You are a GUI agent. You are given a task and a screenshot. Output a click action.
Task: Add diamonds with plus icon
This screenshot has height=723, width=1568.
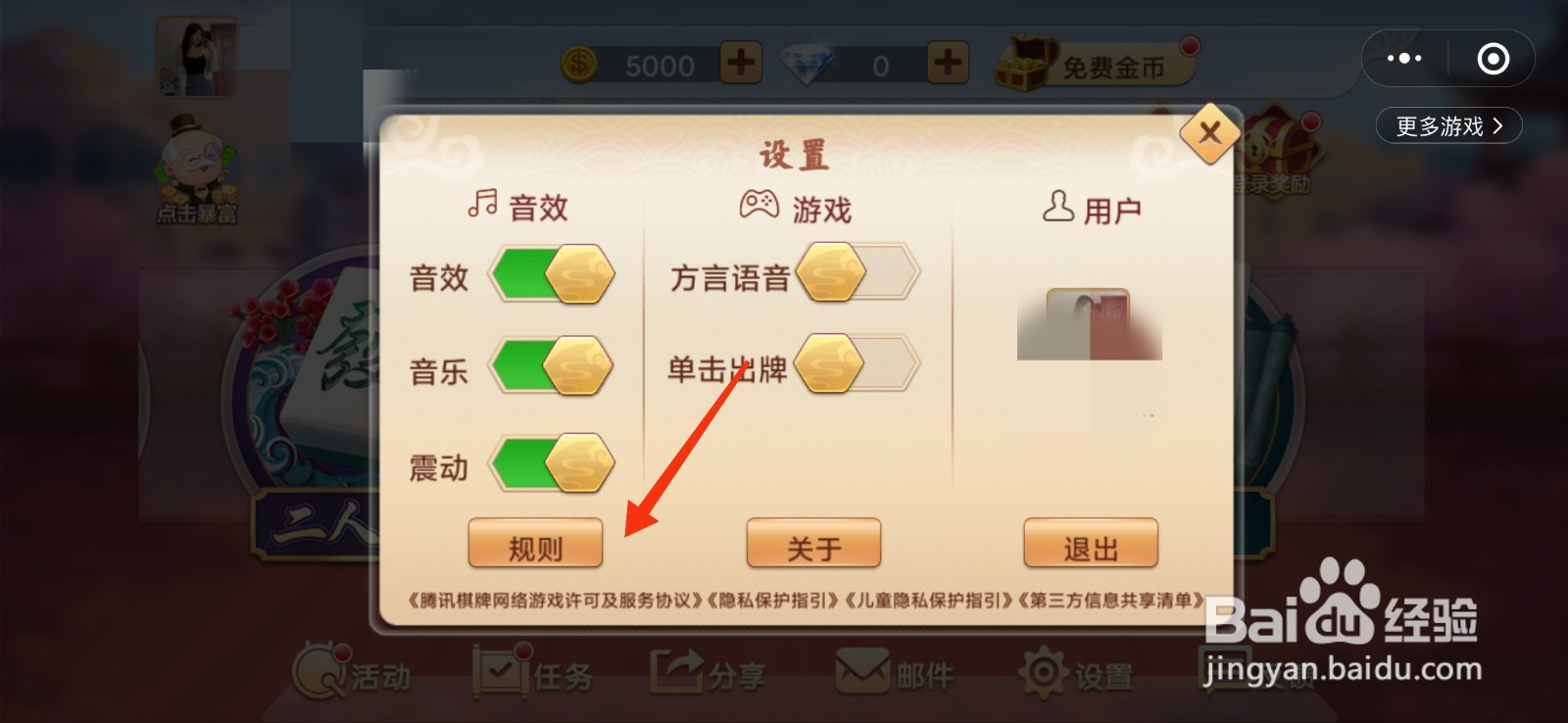tap(947, 64)
